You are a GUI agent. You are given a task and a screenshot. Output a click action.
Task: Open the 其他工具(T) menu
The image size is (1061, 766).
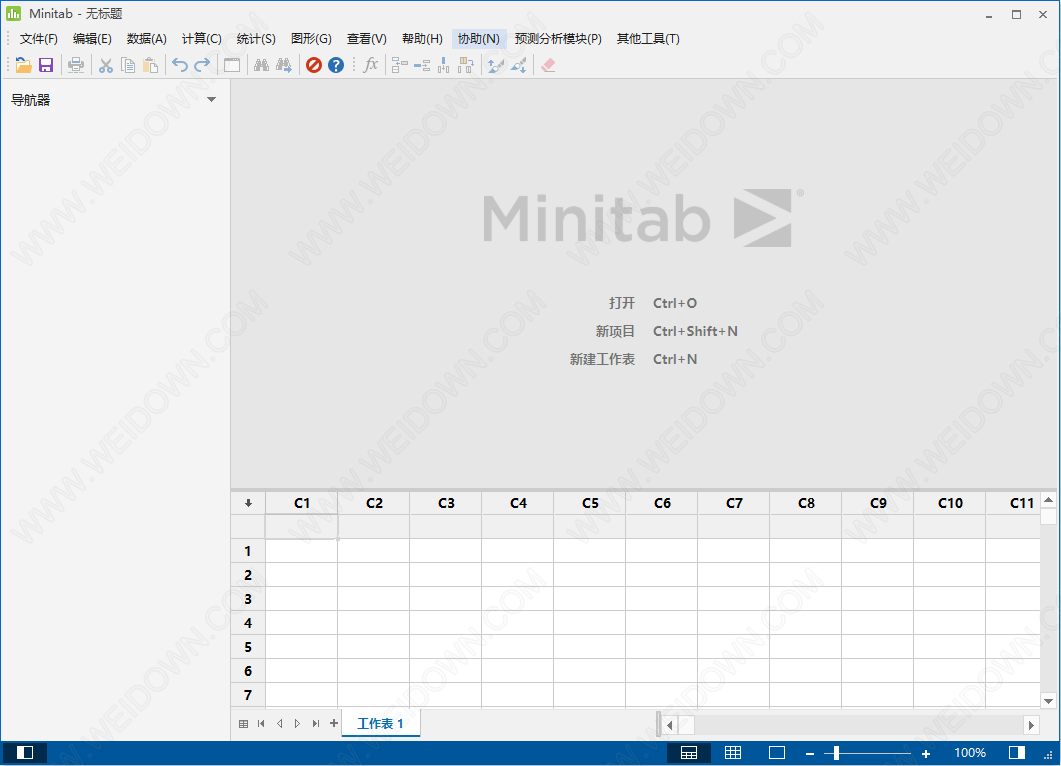click(648, 39)
